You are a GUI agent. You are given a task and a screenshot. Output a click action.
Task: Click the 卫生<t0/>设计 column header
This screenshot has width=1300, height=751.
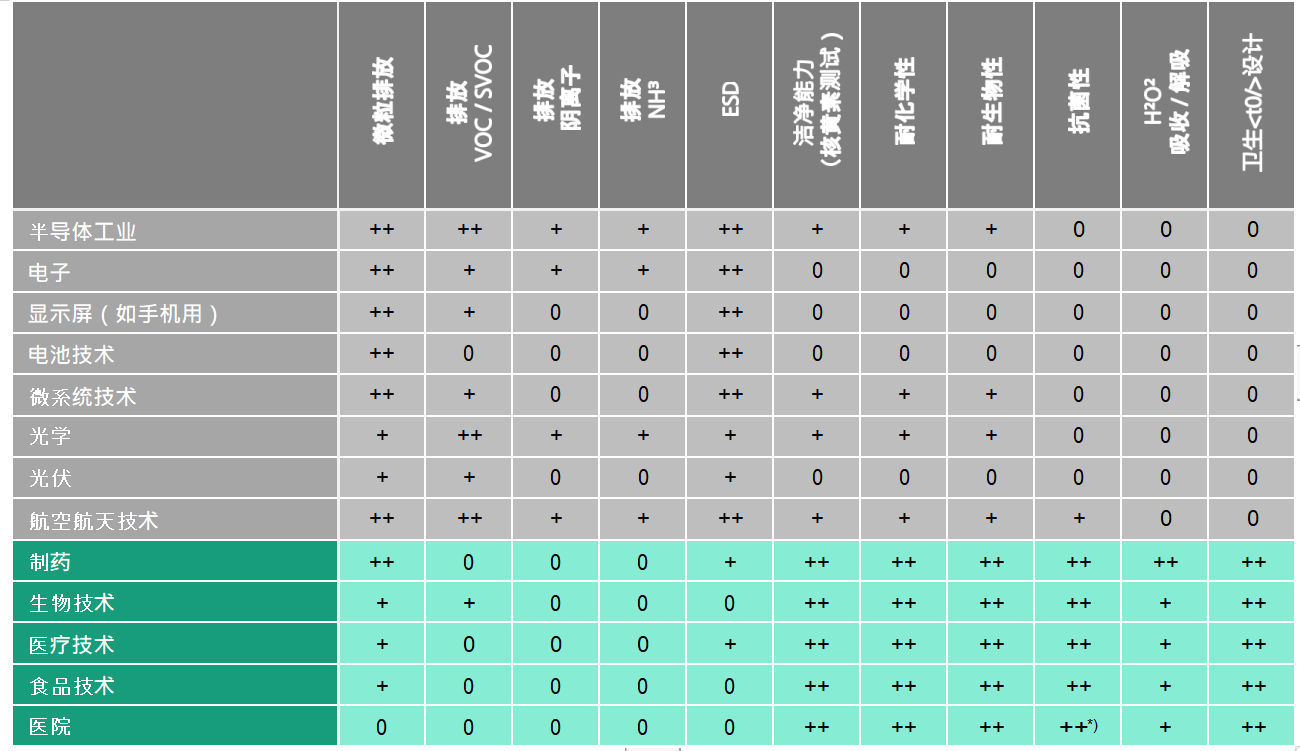click(x=1251, y=105)
